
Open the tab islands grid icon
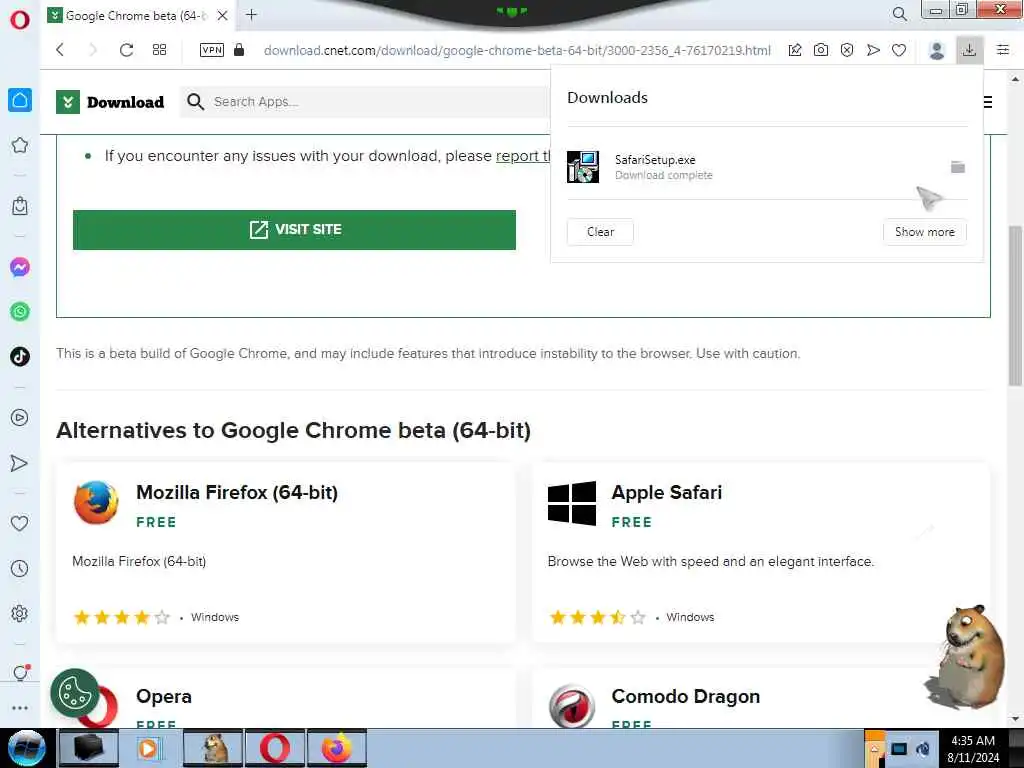[159, 50]
